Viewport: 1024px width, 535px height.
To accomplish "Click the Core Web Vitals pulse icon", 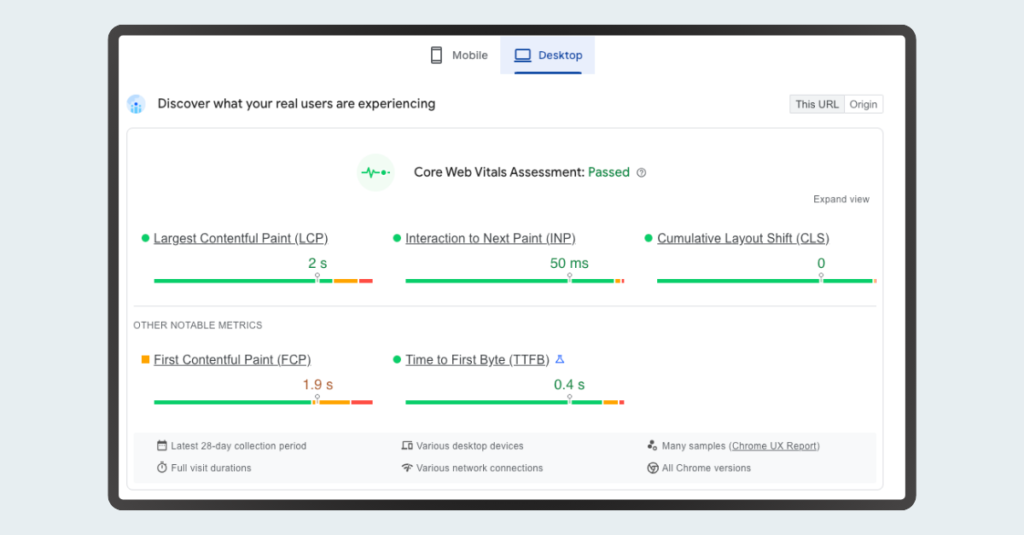I will click(x=376, y=173).
